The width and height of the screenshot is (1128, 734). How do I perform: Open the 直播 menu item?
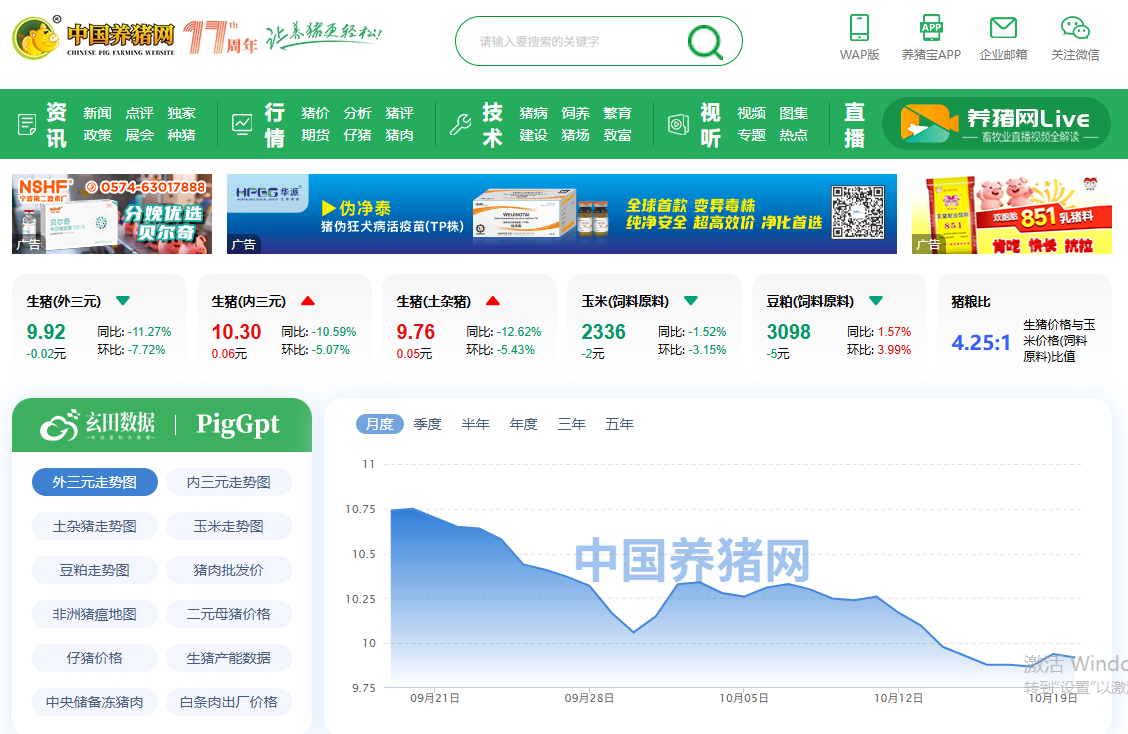coord(854,124)
